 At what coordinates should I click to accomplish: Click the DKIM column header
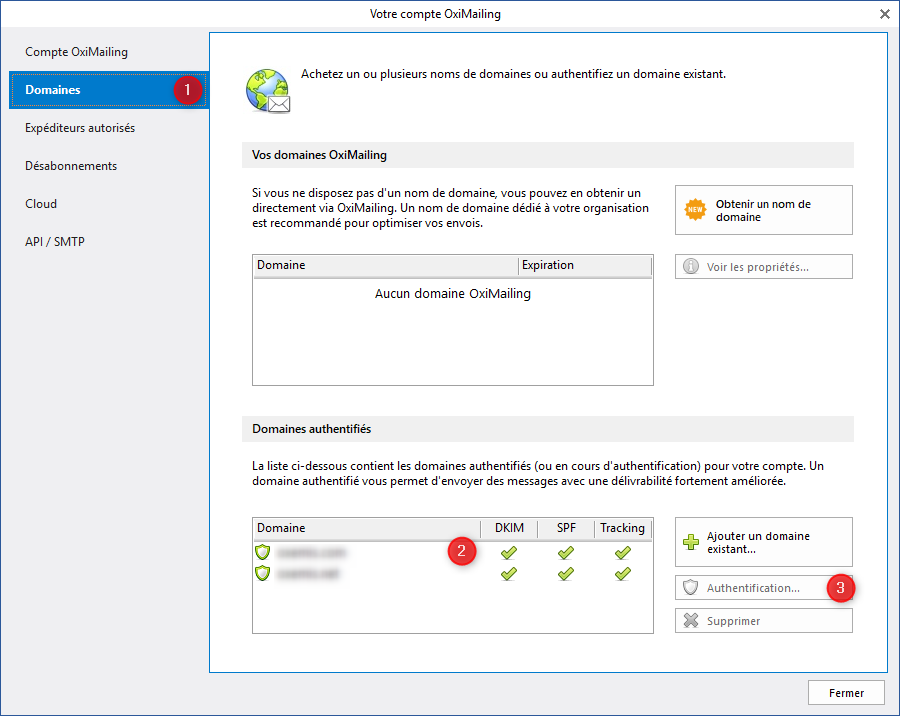(509, 528)
